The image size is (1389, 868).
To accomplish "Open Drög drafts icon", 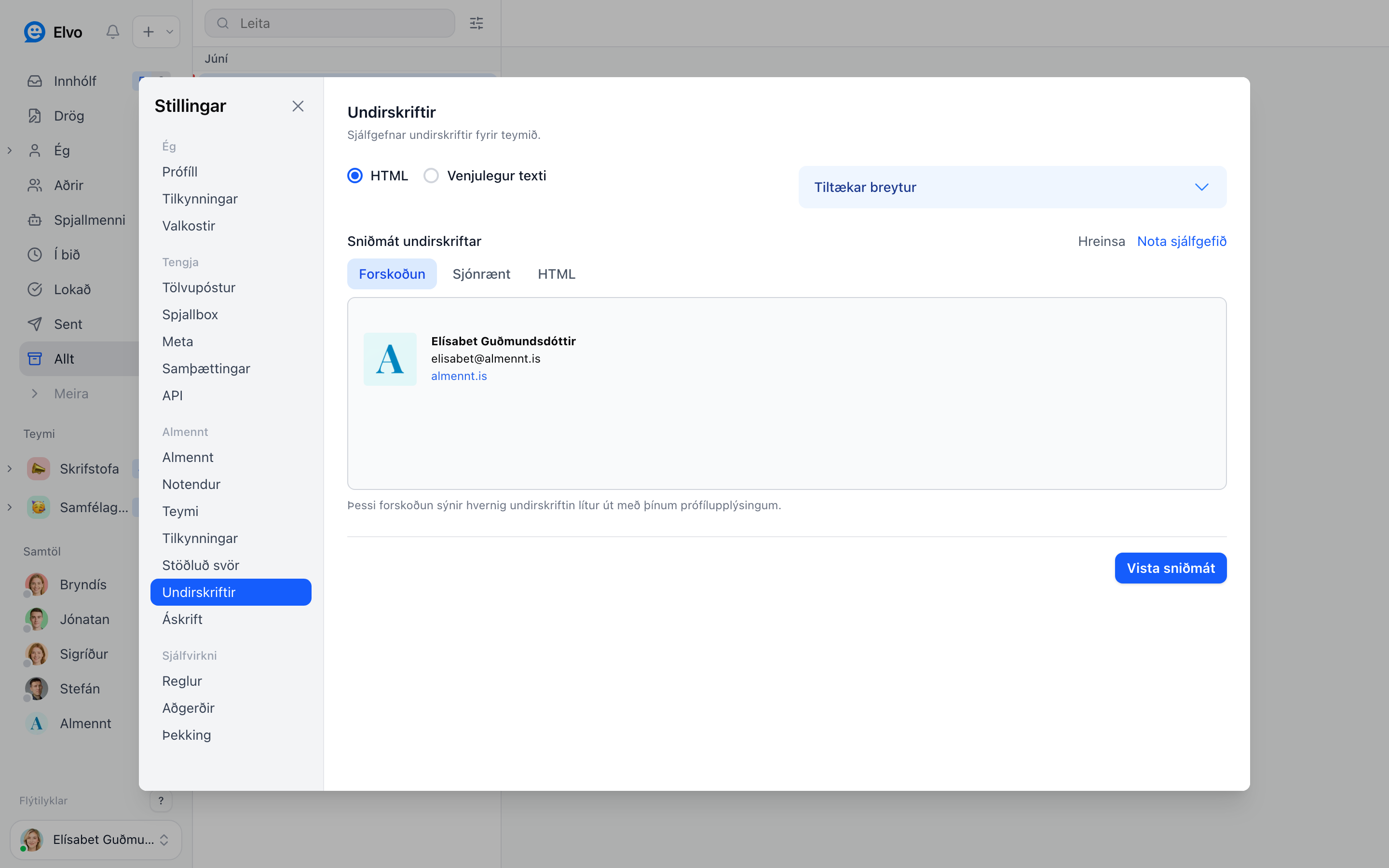I will [x=35, y=116].
